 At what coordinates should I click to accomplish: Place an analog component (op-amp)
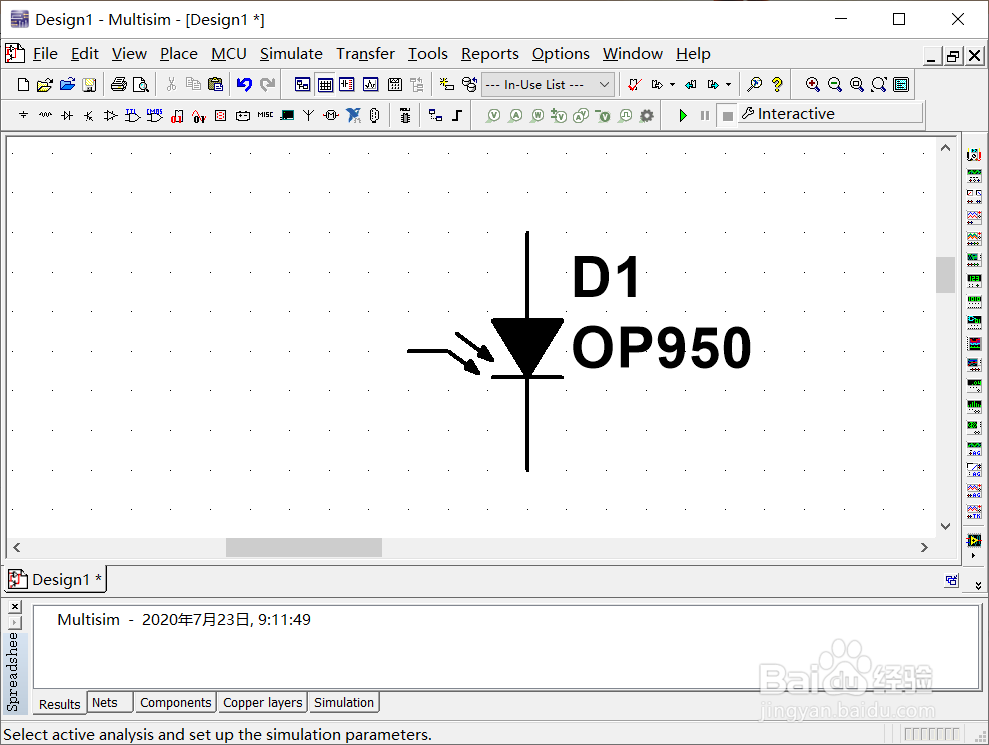[x=111, y=115]
